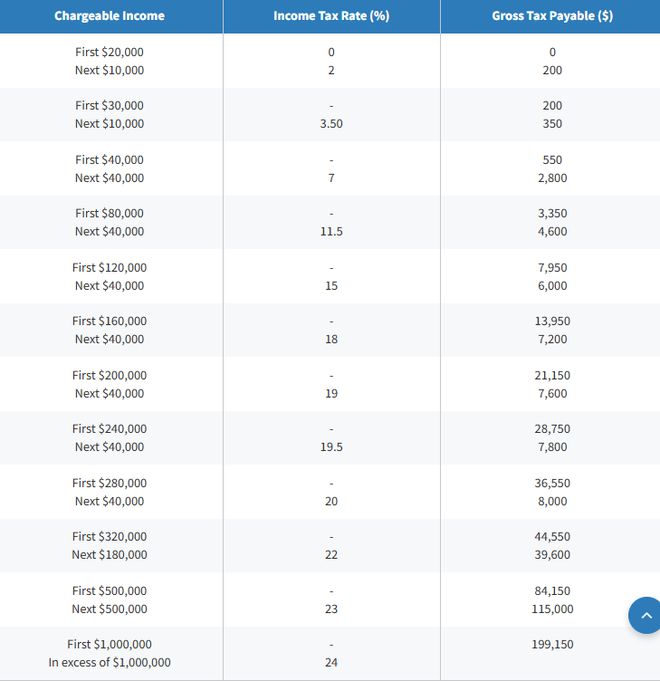Image resolution: width=660 pixels, height=681 pixels.
Task: Click the First $40,000 income cell
Action: (x=110, y=159)
